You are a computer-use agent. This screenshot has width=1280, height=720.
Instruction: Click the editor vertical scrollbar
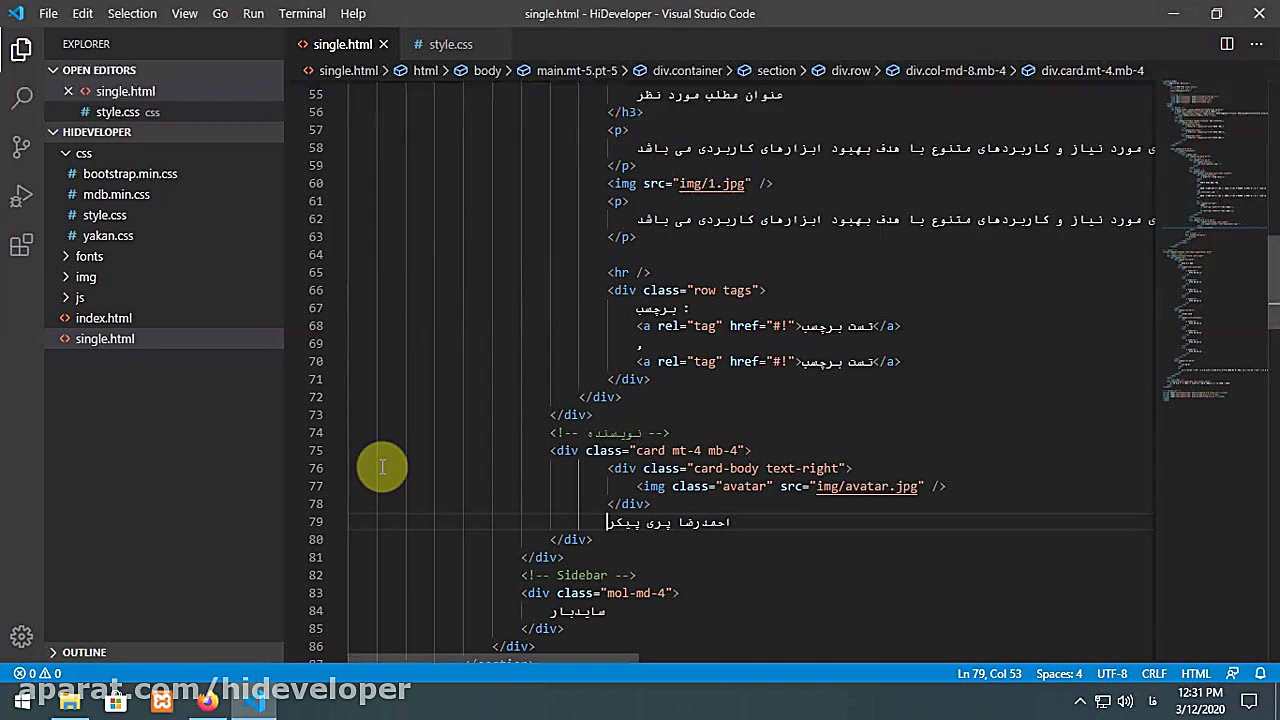(1274, 280)
